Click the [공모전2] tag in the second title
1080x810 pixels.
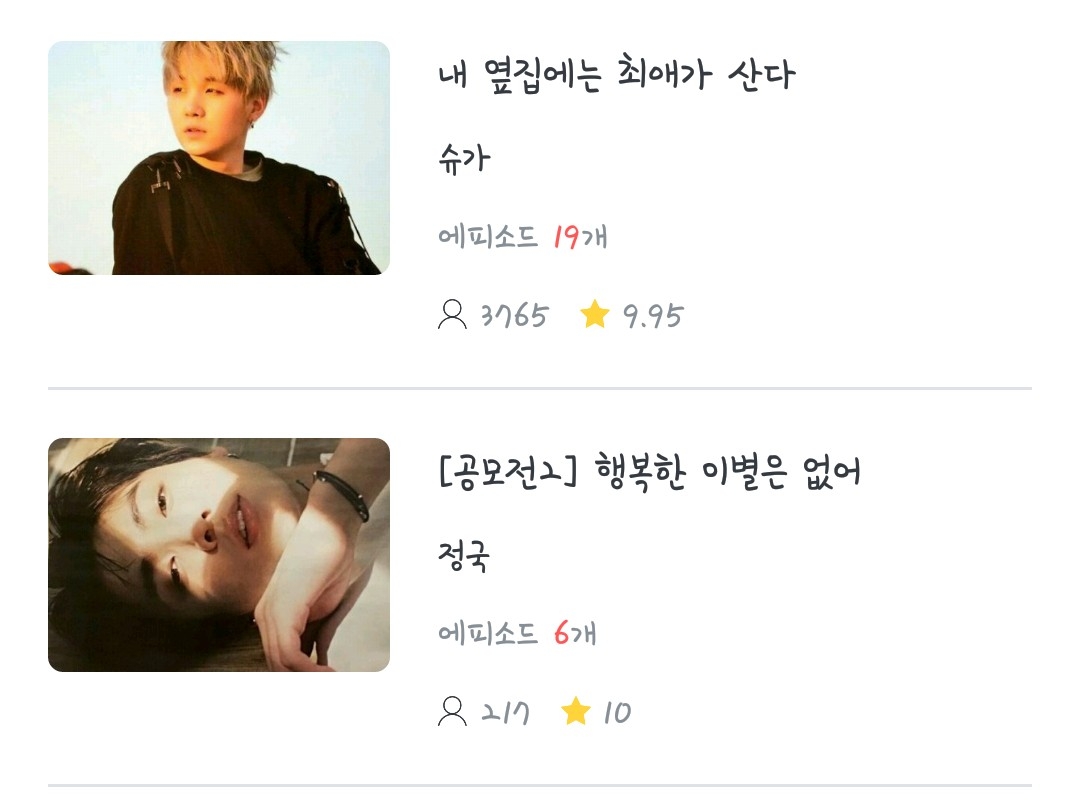tap(508, 472)
